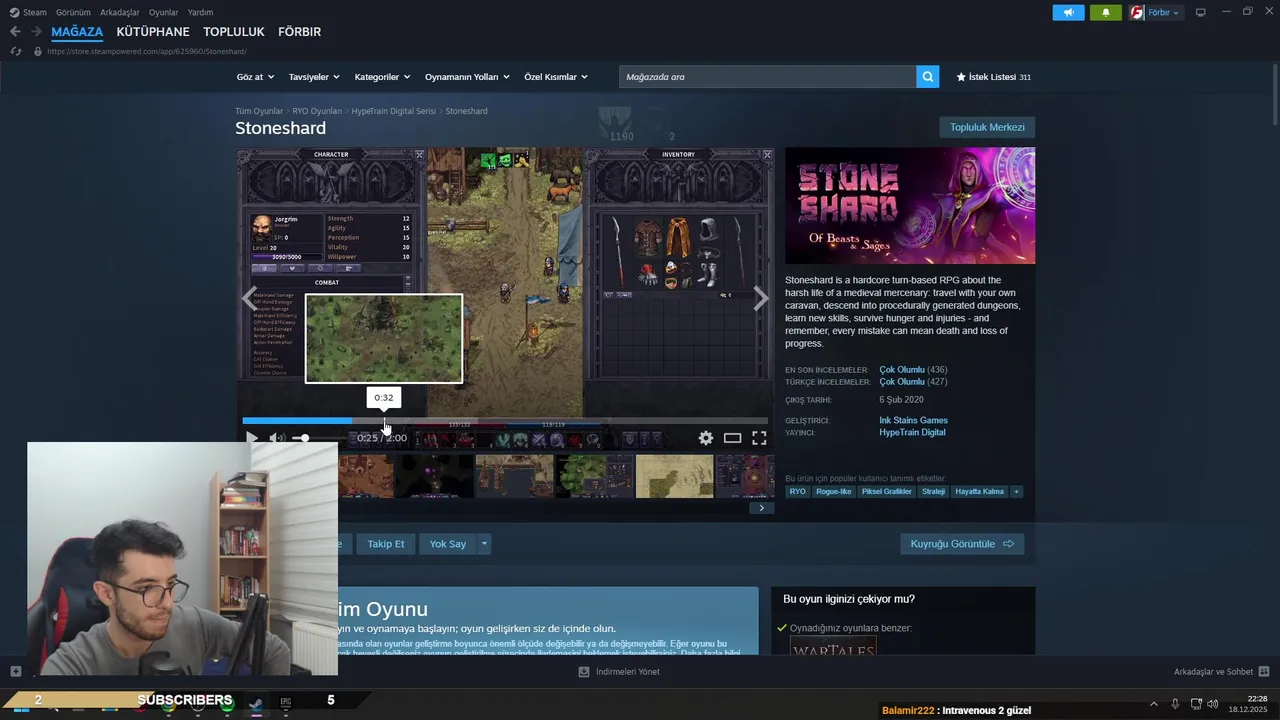Go forward with the right arrow
The width and height of the screenshot is (1280, 720).
(36, 32)
